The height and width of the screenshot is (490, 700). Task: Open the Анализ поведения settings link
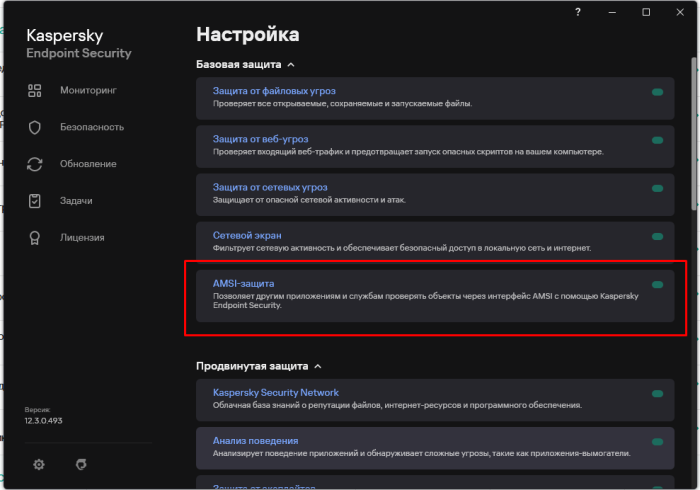[255, 440]
